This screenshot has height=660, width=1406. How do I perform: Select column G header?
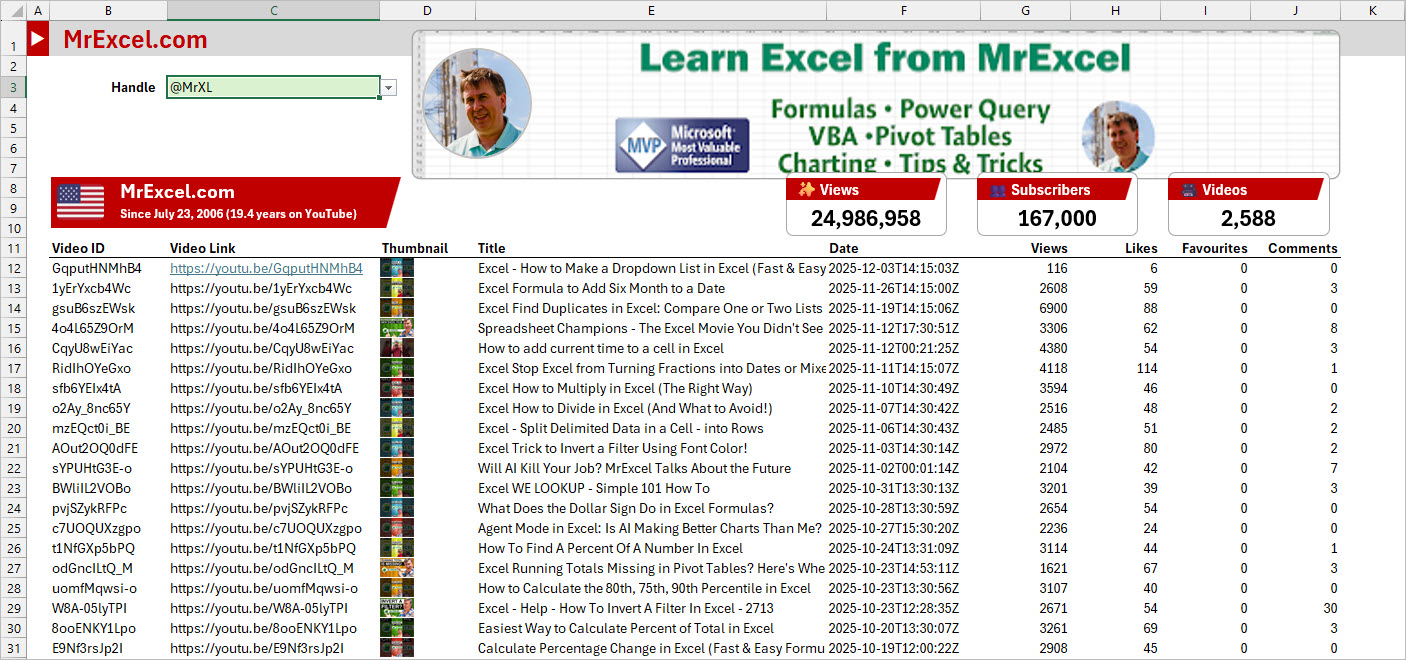(1025, 10)
